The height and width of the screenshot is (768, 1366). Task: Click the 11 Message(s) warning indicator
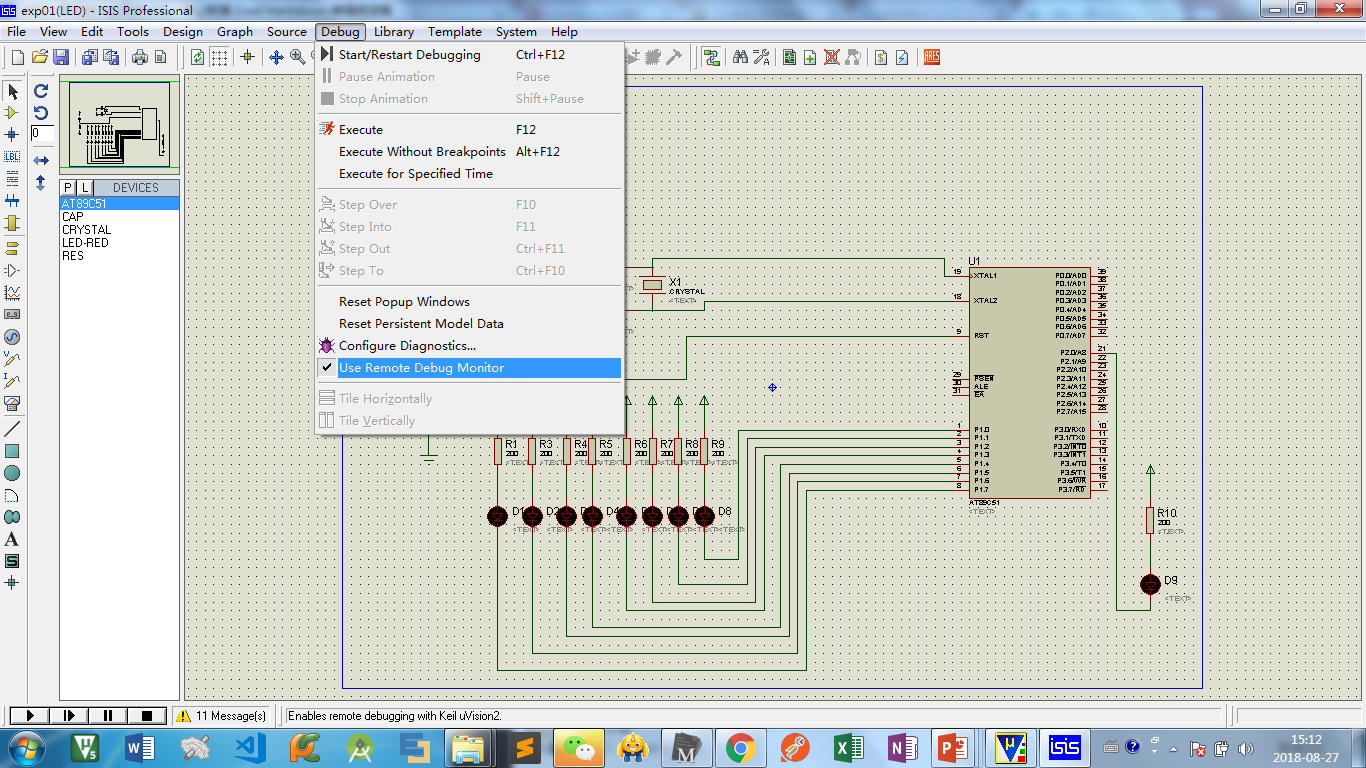[x=222, y=715]
